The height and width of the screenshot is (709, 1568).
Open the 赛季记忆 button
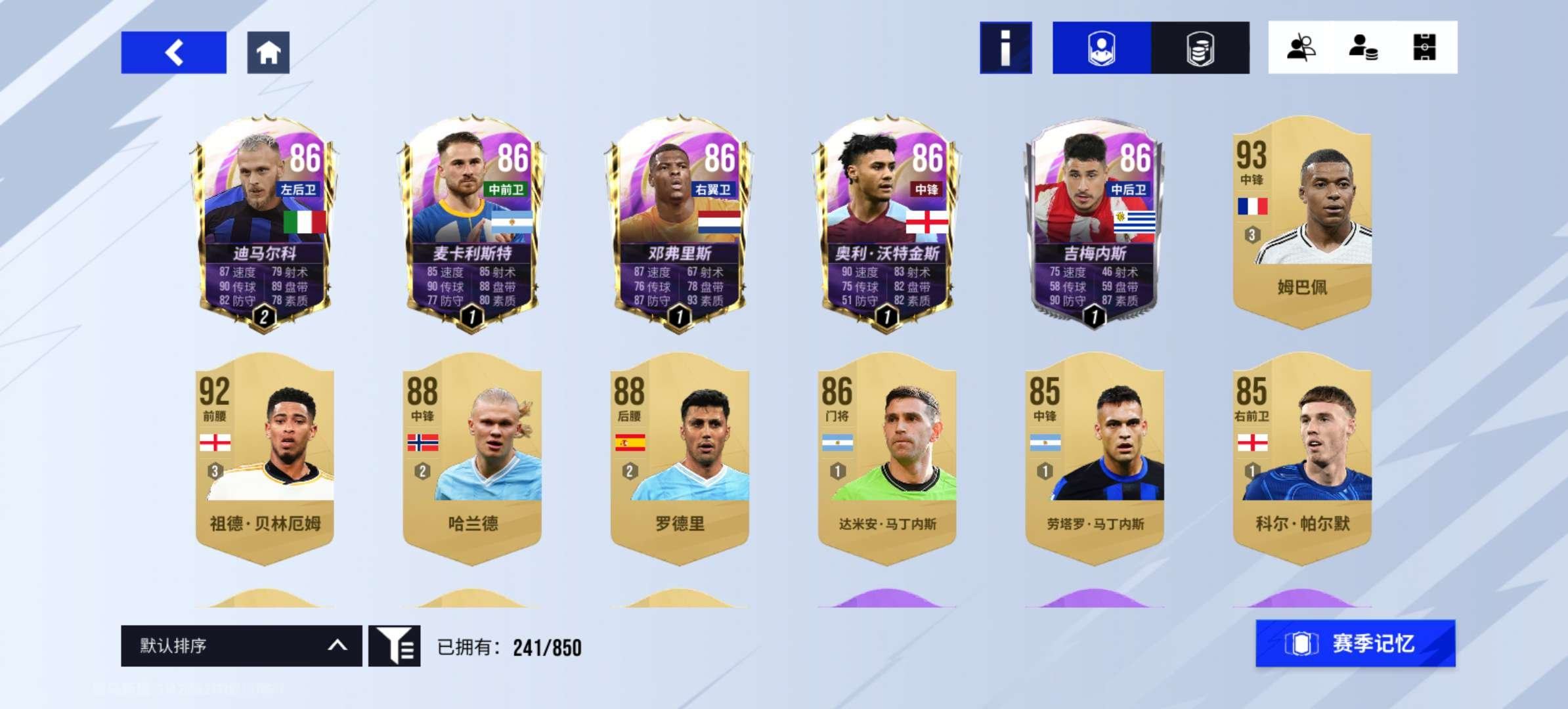click(x=1355, y=643)
